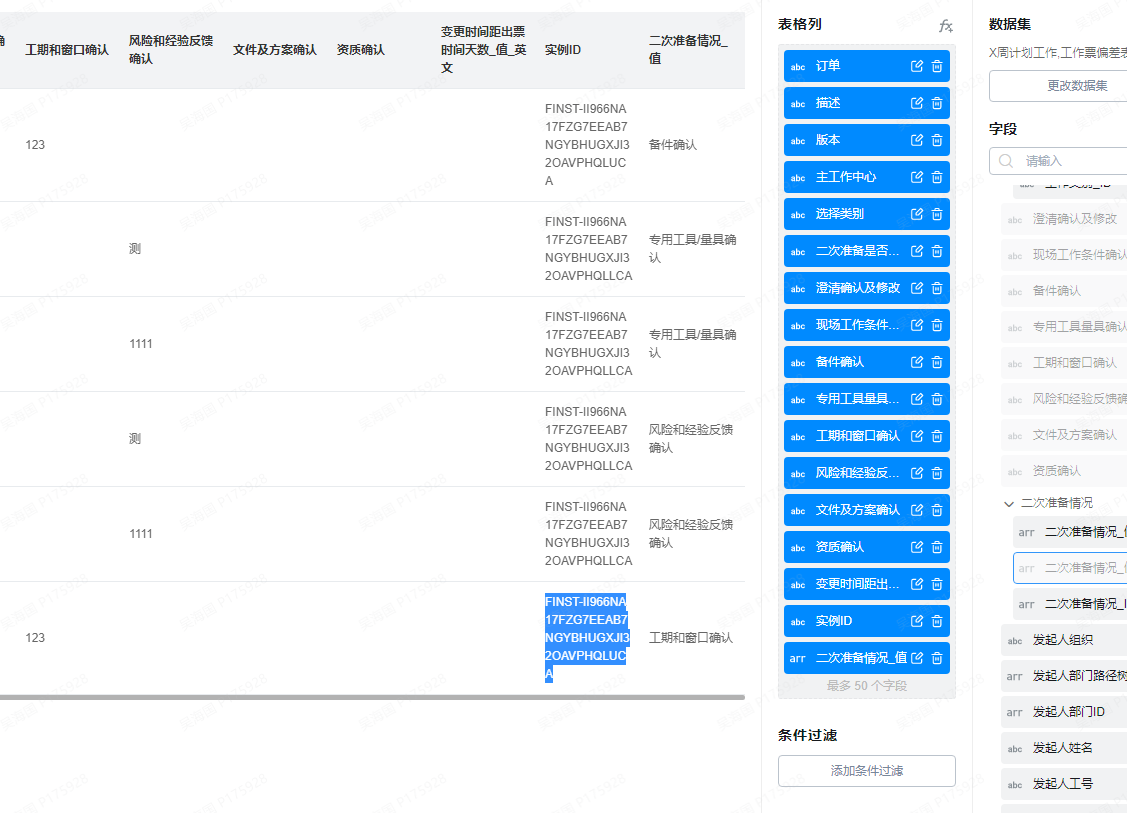Viewport: 1127px width, 813px height.
Task: Edit the 工期和窗口确认 column field
Action: point(916,436)
